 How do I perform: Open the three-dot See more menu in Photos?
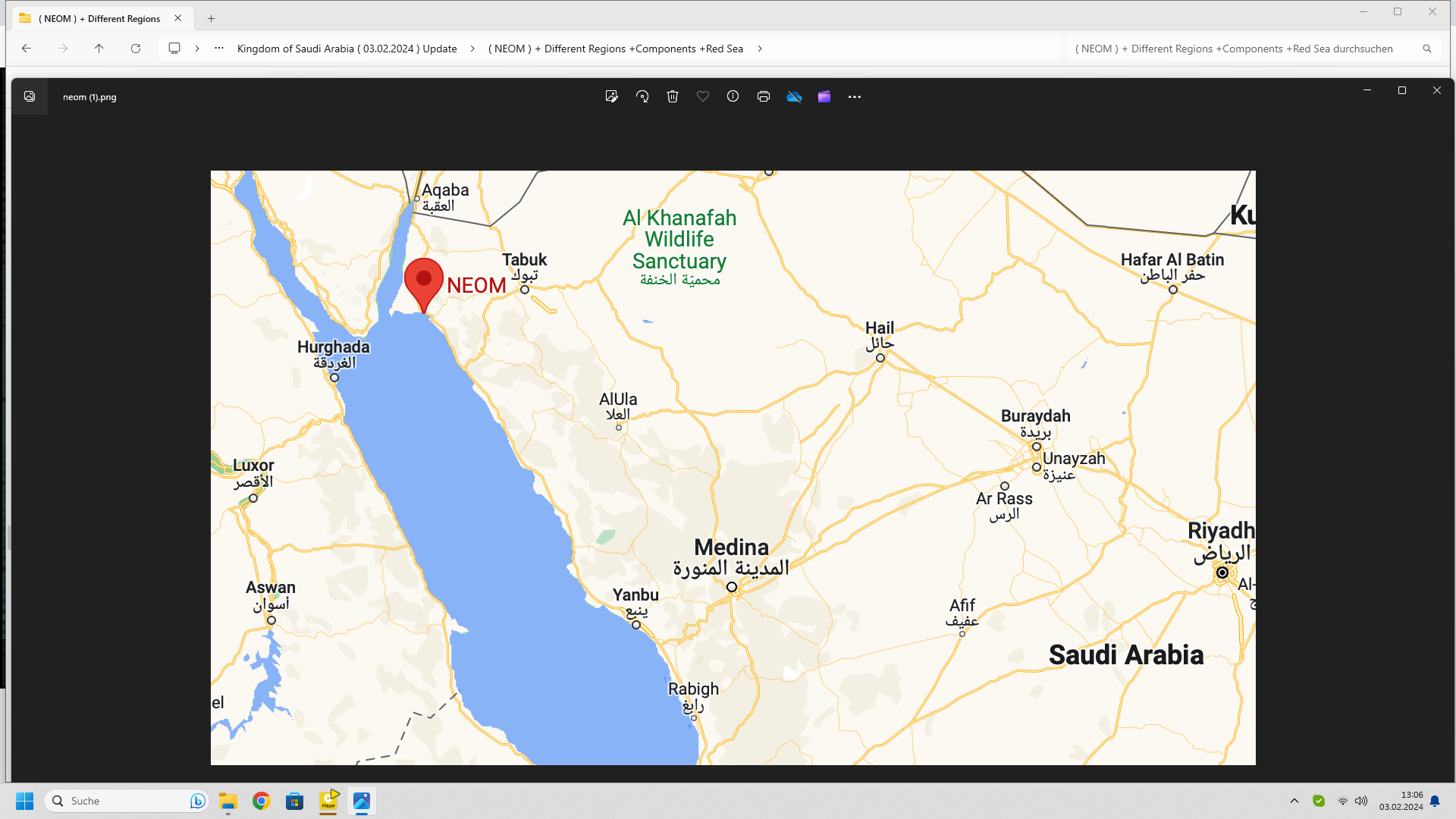[x=855, y=96]
